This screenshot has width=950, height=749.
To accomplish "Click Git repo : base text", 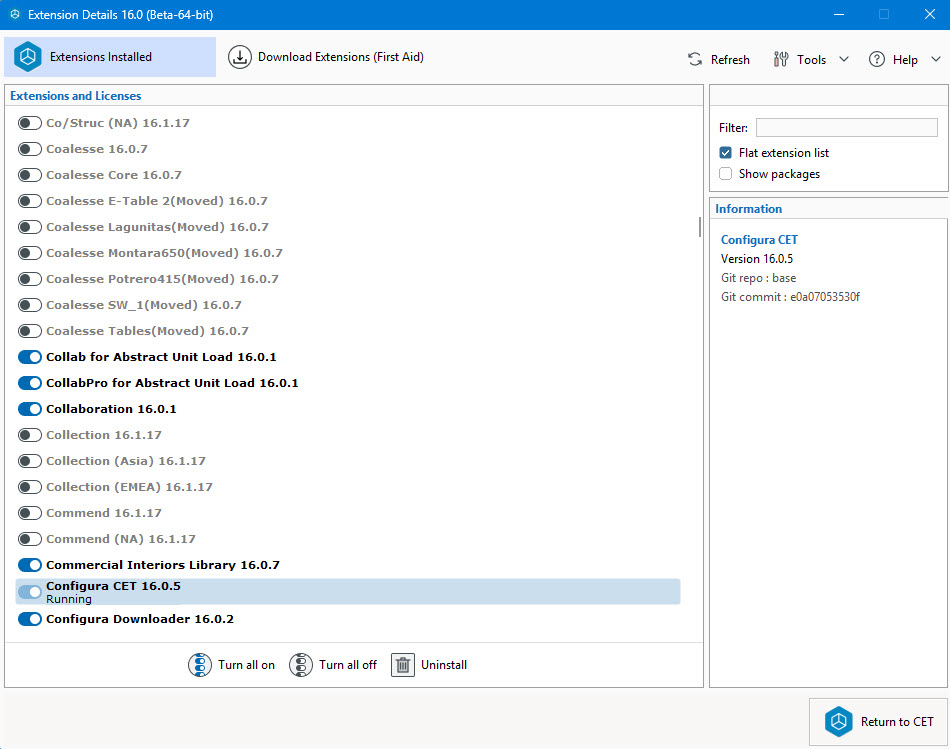I will click(x=759, y=278).
